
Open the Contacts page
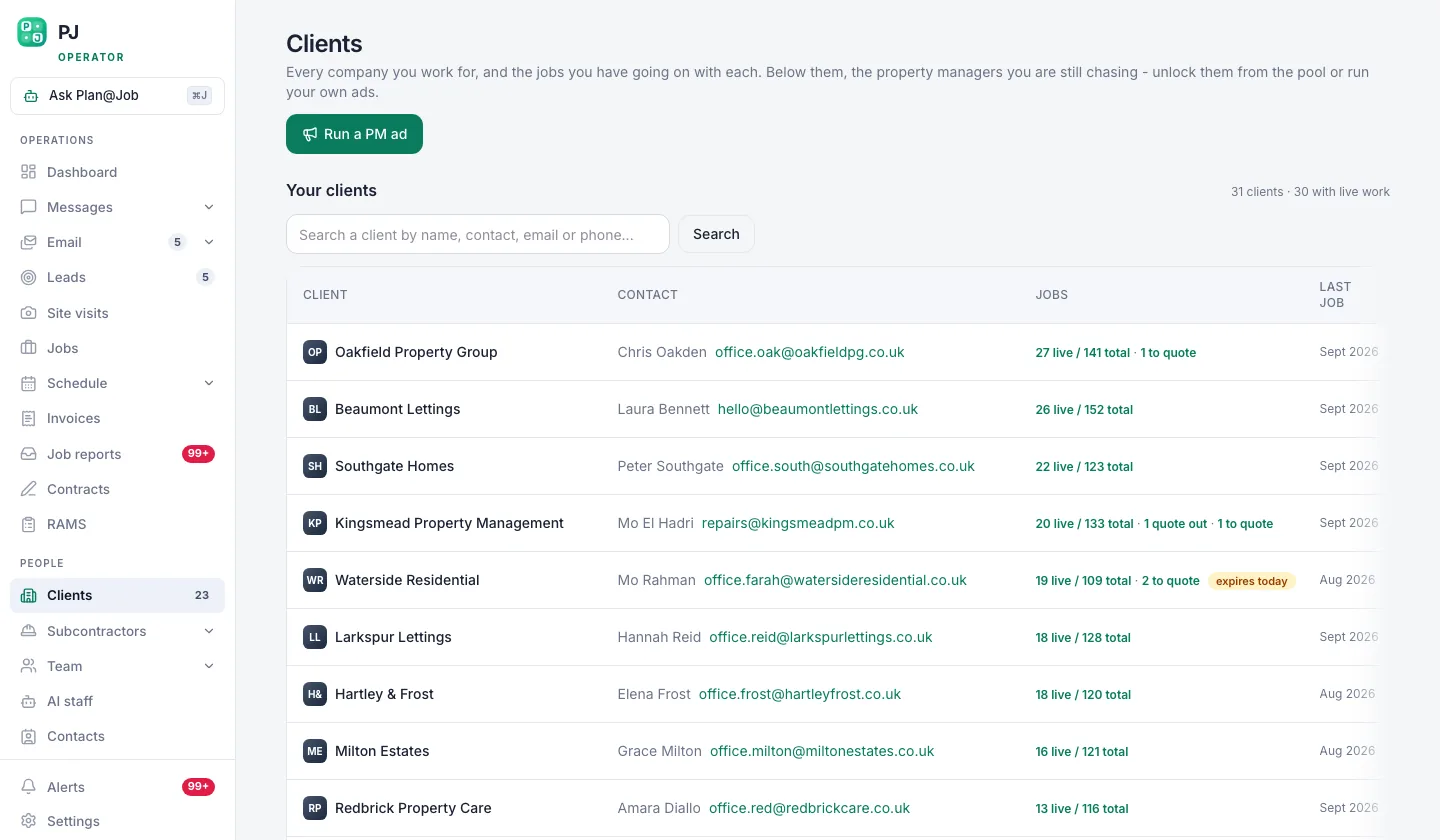117,736
